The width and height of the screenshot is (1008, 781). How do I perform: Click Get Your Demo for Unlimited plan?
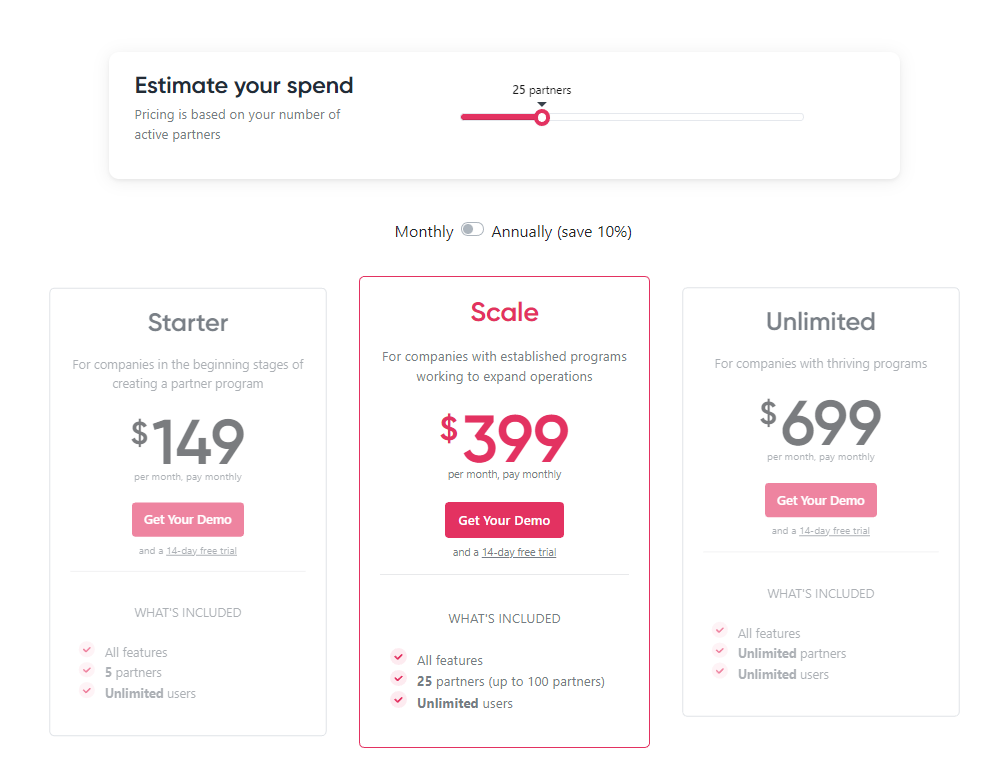(820, 500)
